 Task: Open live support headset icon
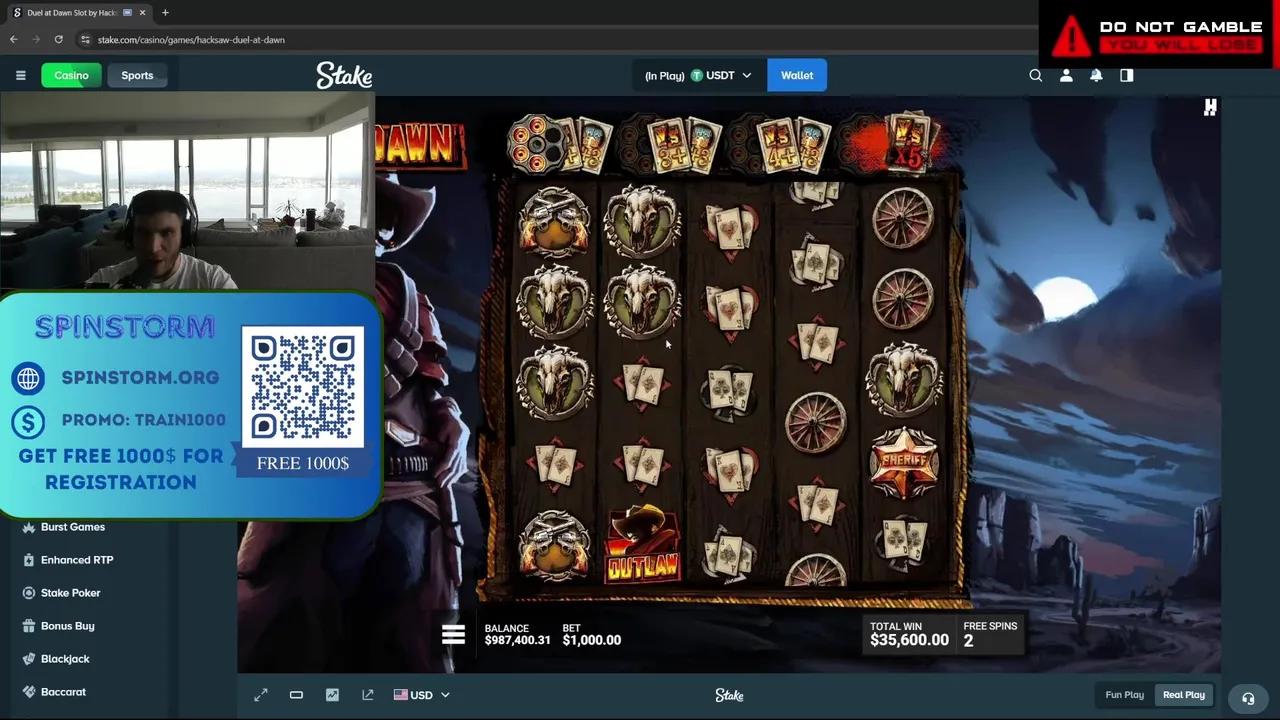click(x=1248, y=699)
